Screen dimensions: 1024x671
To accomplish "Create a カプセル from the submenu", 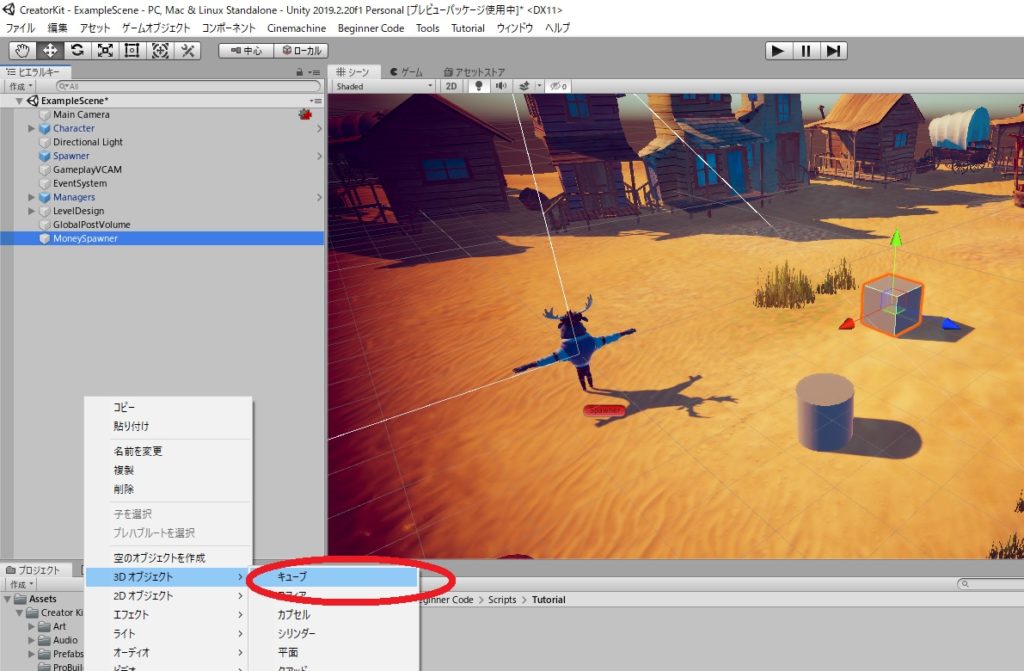I will click(x=335, y=614).
